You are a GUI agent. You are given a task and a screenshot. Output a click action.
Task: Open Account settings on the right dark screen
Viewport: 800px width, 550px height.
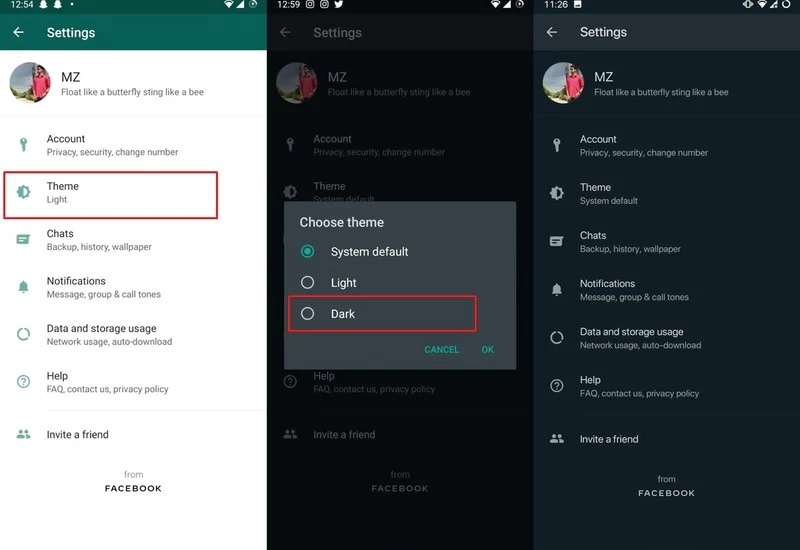[643, 145]
